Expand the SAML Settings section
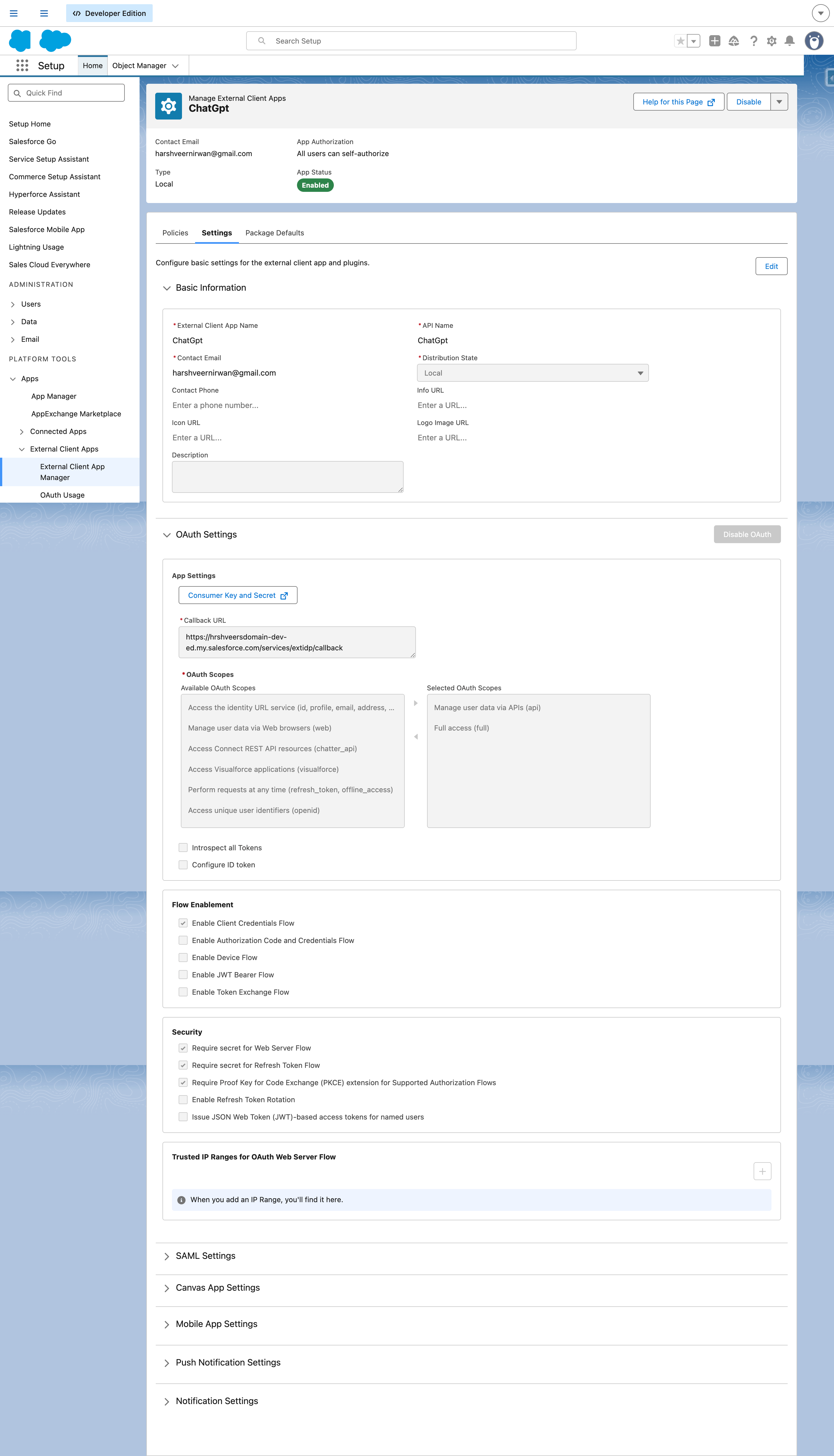834x1456 pixels. 167,1256
